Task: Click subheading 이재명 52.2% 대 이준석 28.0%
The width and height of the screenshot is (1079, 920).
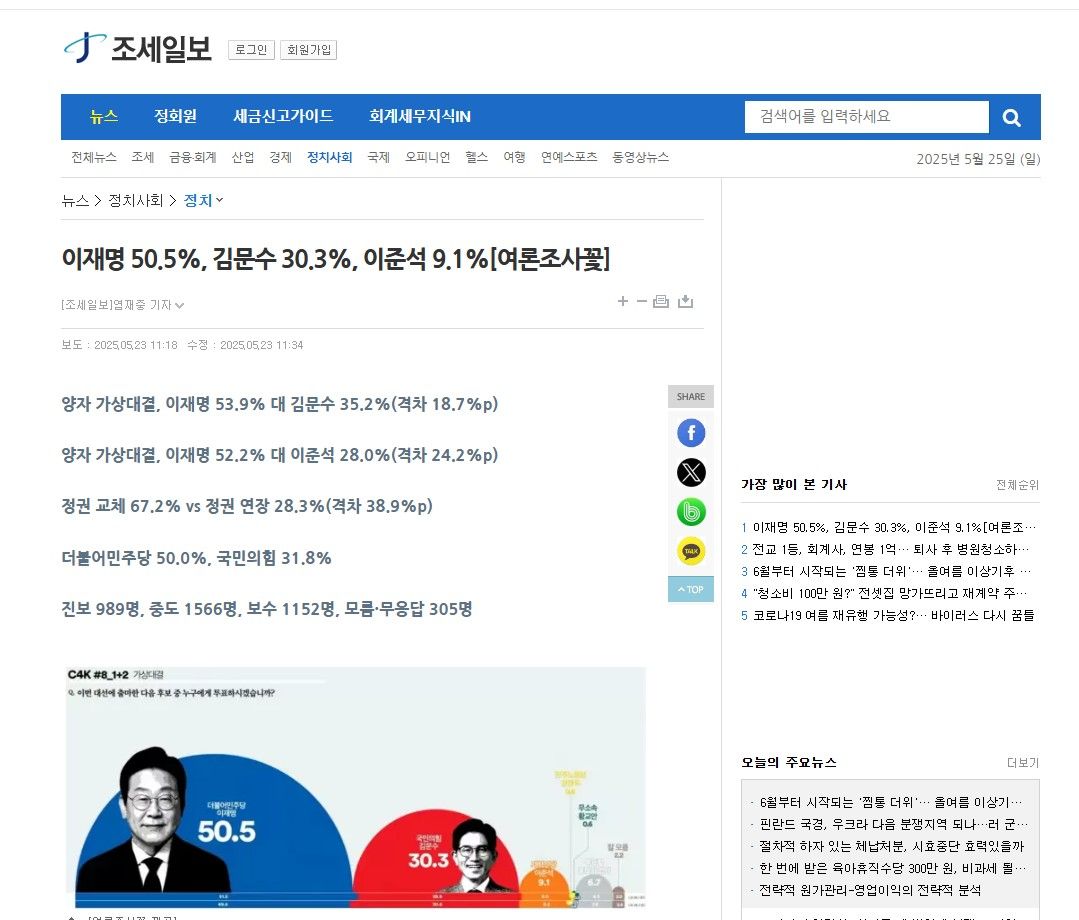Action: pyautogui.click(x=279, y=455)
